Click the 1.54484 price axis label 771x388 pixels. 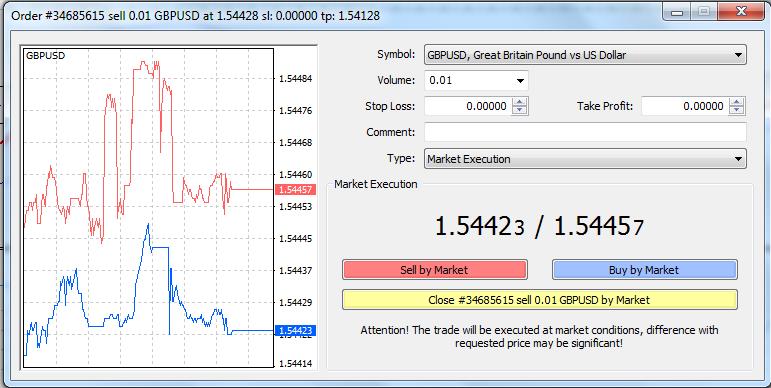pos(295,79)
